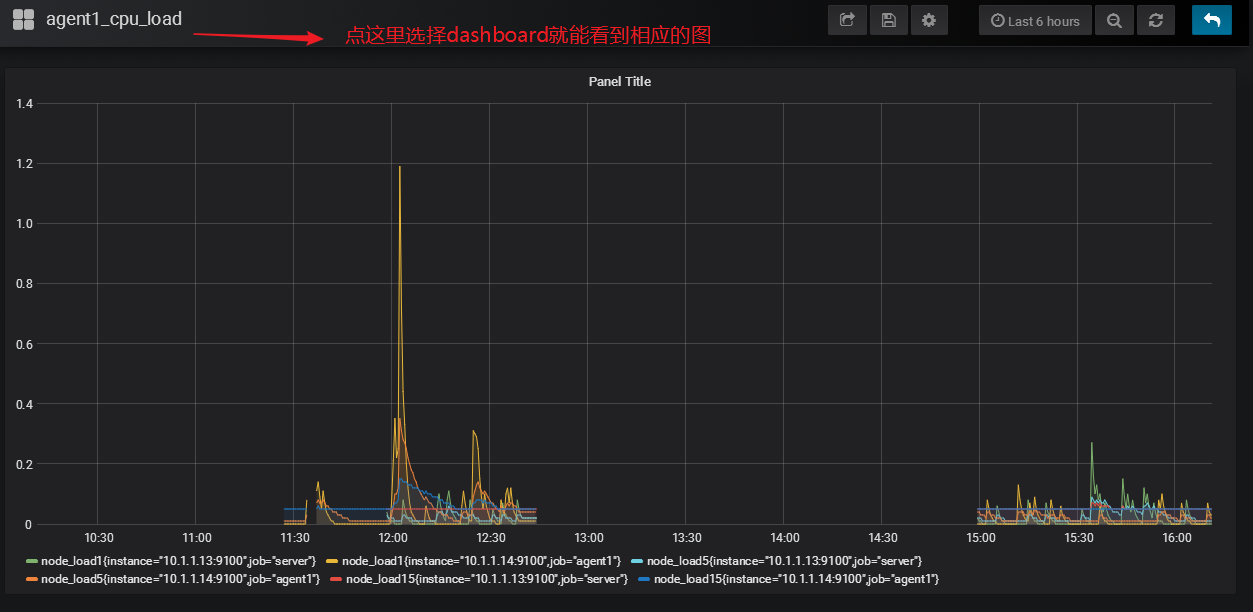Click the 13:00 x-axis time label
The width and height of the screenshot is (1253, 612).
[588, 538]
